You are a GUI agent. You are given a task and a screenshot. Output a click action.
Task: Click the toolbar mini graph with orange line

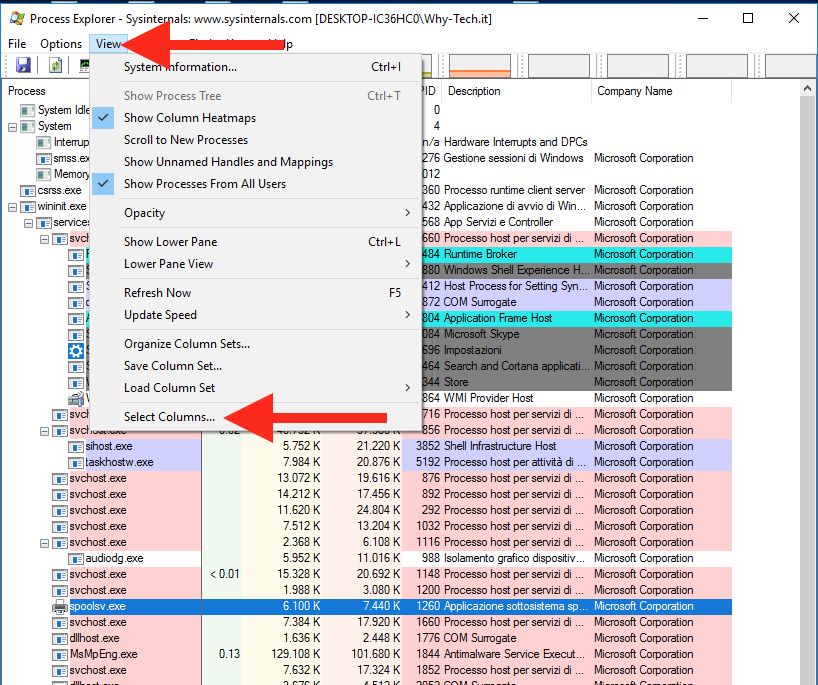479,66
